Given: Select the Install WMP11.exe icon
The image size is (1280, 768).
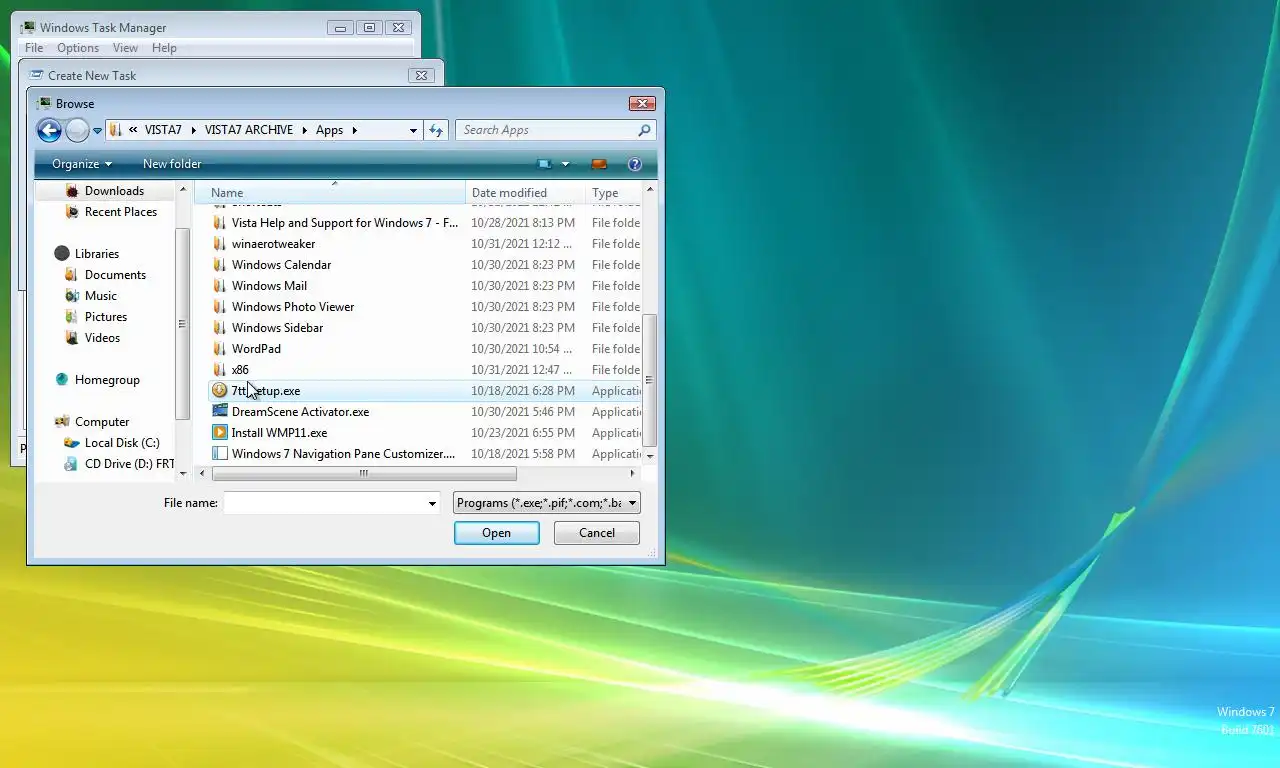Looking at the screenshot, I should [x=220, y=433].
